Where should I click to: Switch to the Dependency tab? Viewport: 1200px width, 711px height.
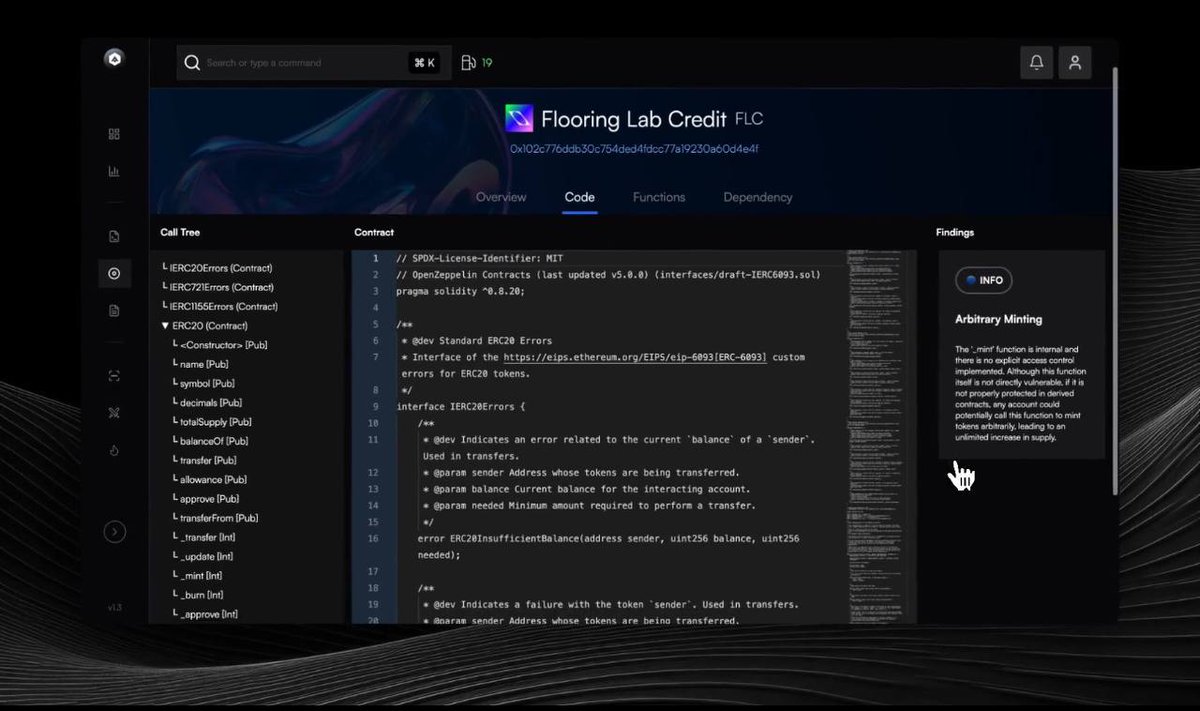coord(758,197)
